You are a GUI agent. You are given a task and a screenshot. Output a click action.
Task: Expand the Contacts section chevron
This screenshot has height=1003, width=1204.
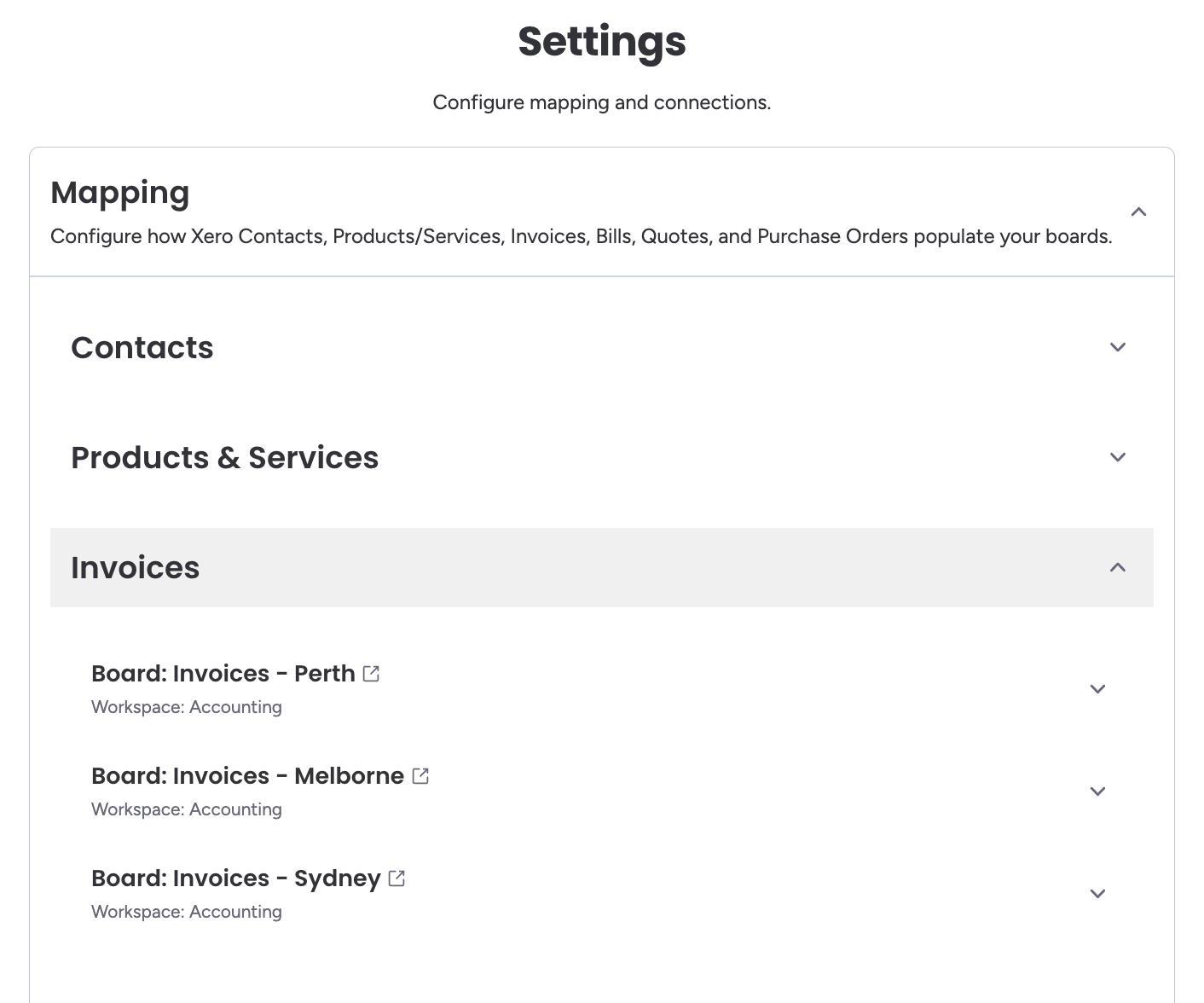[1118, 347]
